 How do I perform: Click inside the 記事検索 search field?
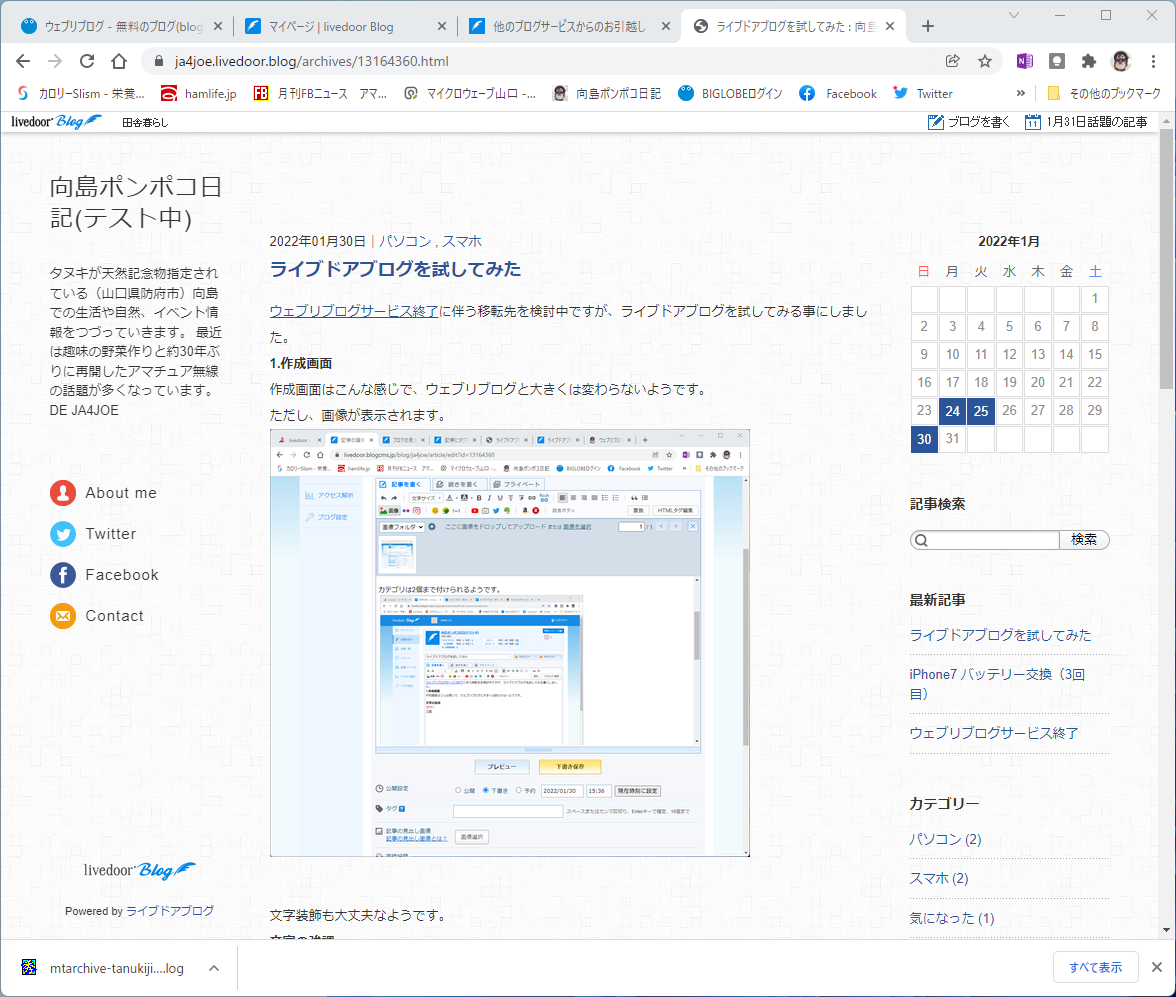(x=985, y=540)
